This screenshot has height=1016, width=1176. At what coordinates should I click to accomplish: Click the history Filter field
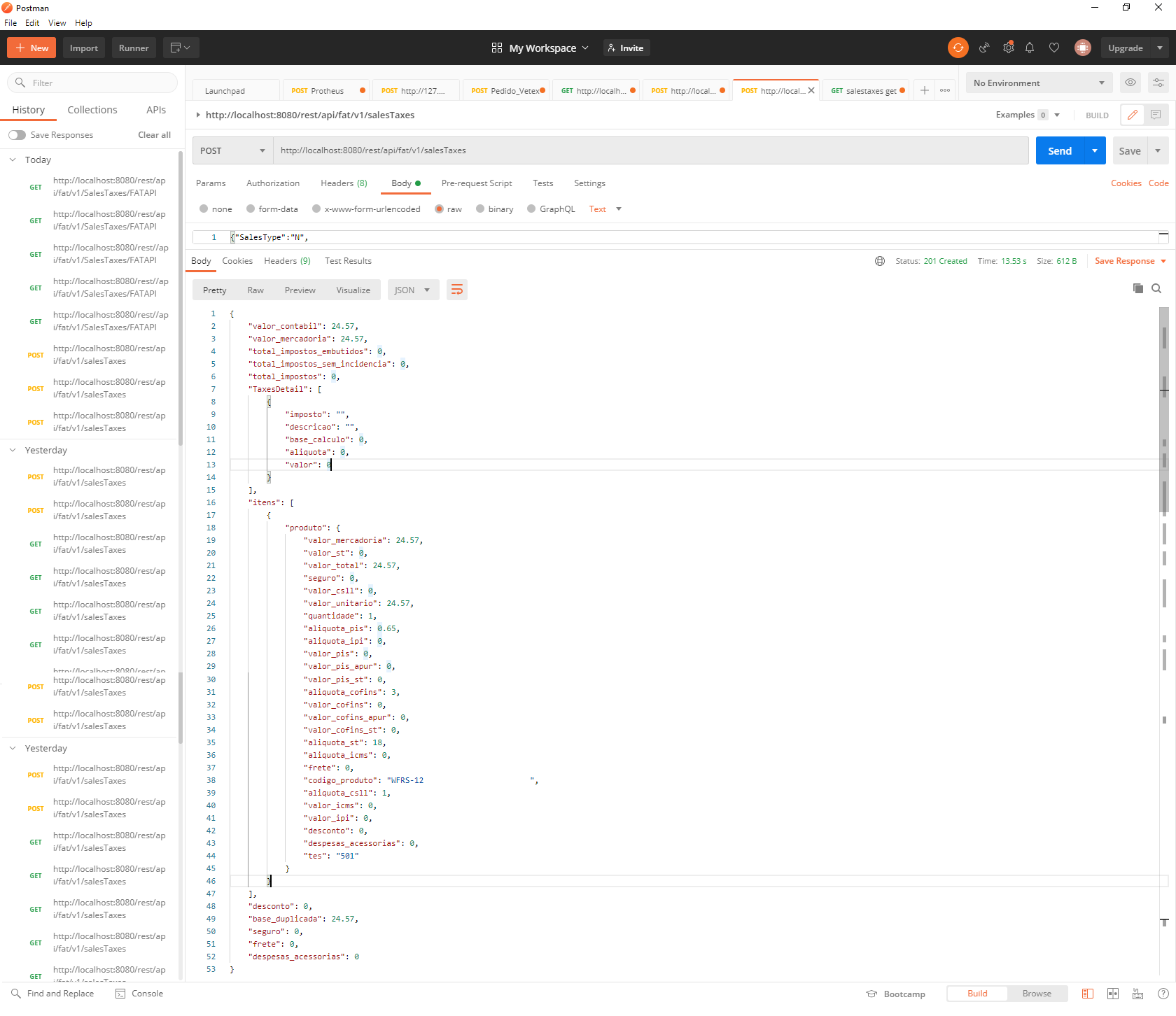coord(92,83)
